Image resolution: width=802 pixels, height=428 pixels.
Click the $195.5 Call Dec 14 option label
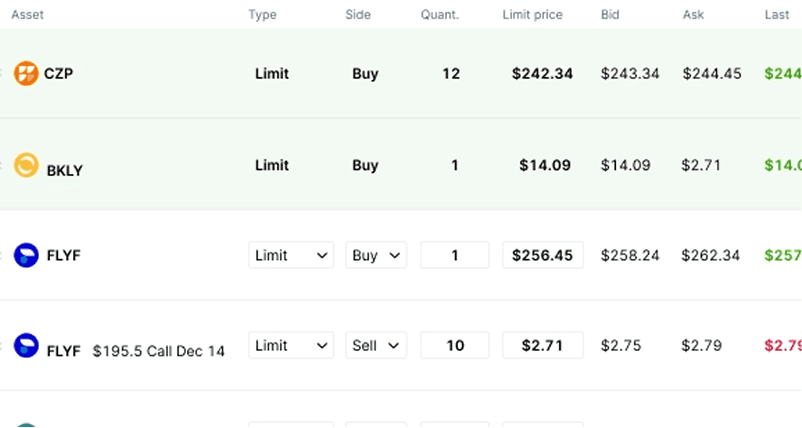(159, 351)
